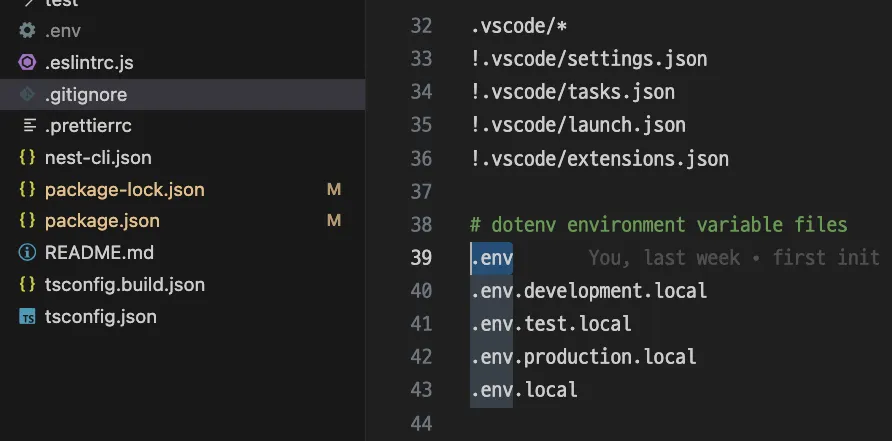Click the !.vscode/launch.json line
892x441 pixels.
(x=578, y=125)
